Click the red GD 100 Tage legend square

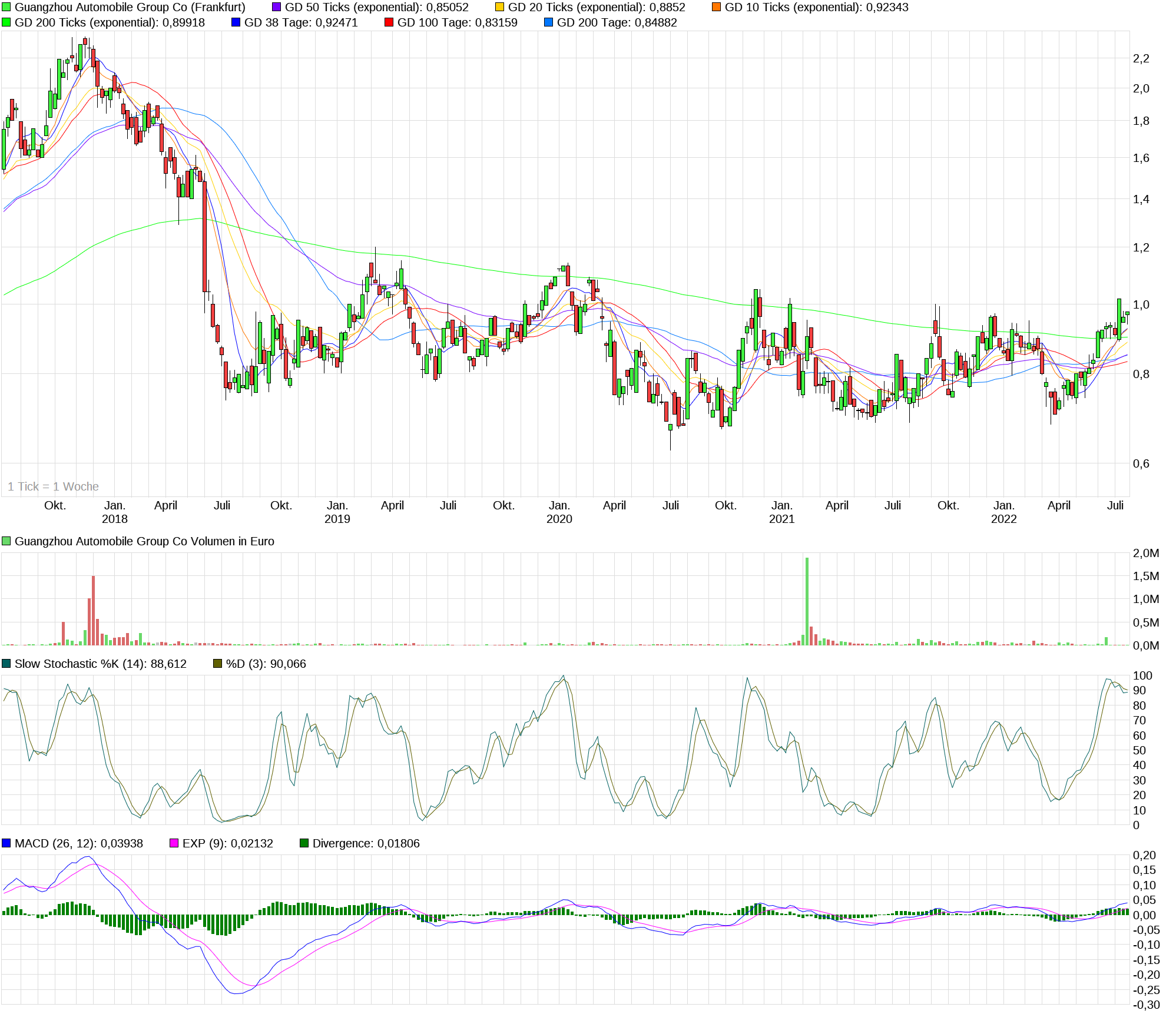tap(389, 23)
